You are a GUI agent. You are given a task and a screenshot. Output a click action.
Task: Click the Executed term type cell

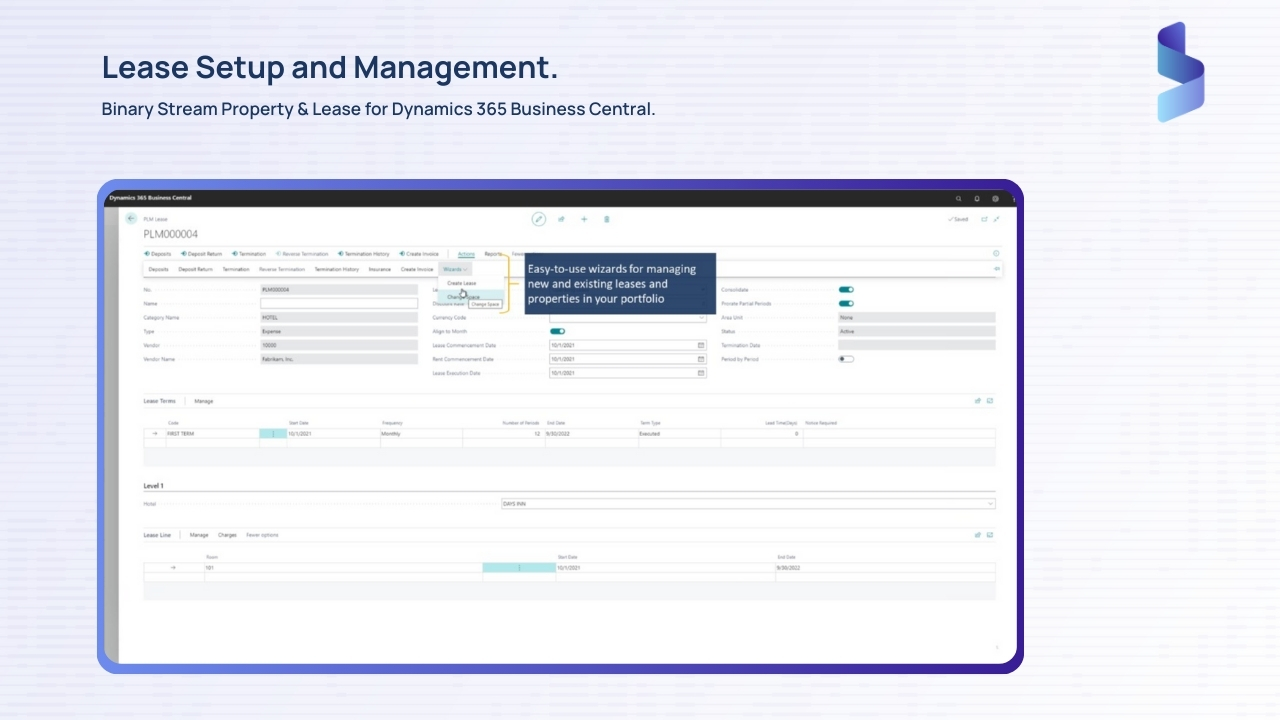[x=678, y=434]
